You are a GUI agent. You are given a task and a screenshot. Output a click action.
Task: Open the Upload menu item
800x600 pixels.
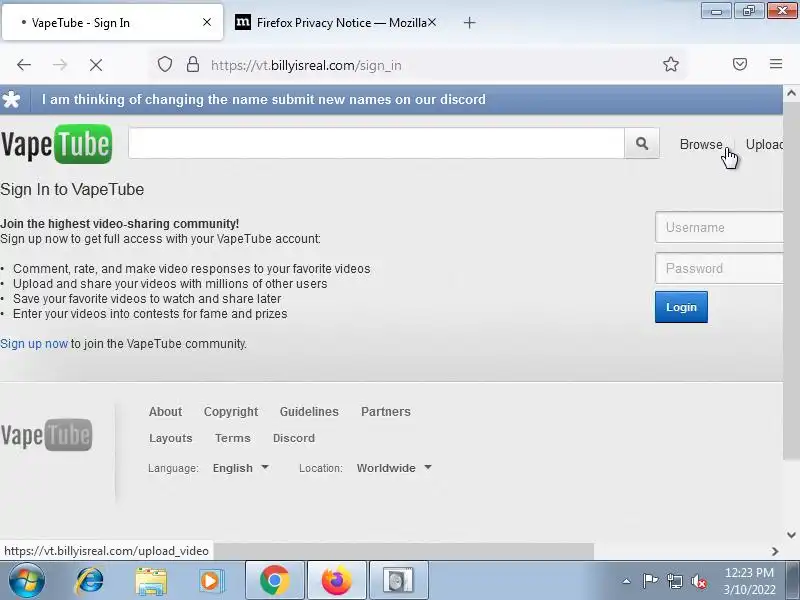click(764, 144)
